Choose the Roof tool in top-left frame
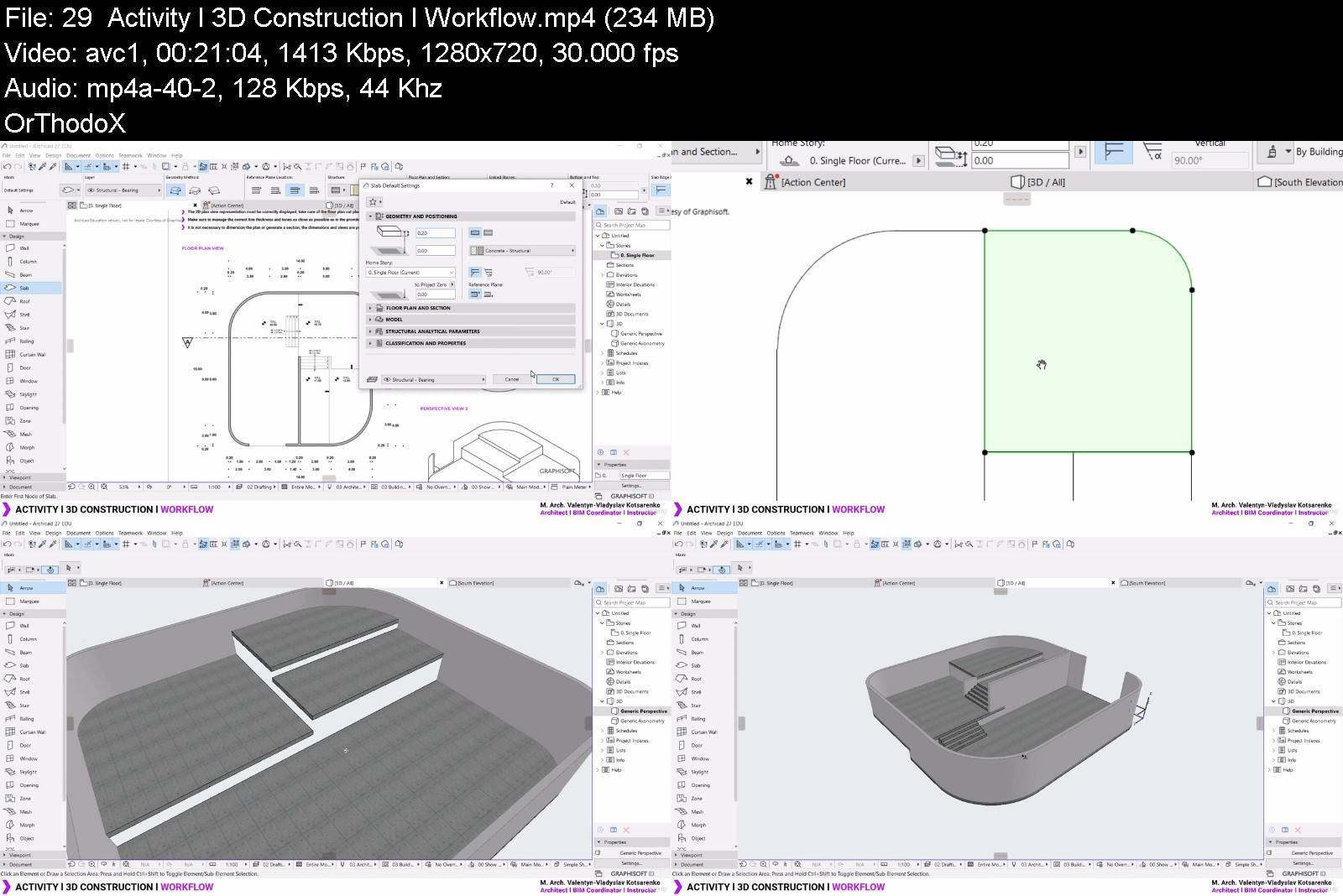The width and height of the screenshot is (1343, 896). [x=24, y=301]
